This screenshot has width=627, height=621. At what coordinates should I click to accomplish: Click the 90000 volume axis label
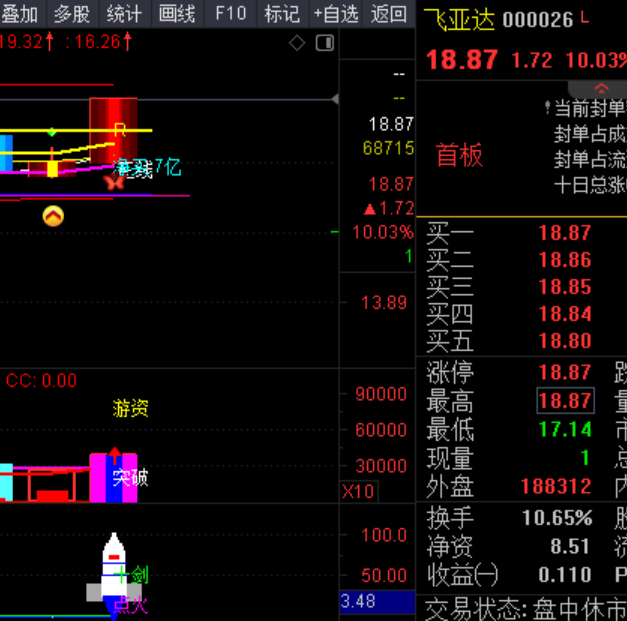tap(381, 394)
